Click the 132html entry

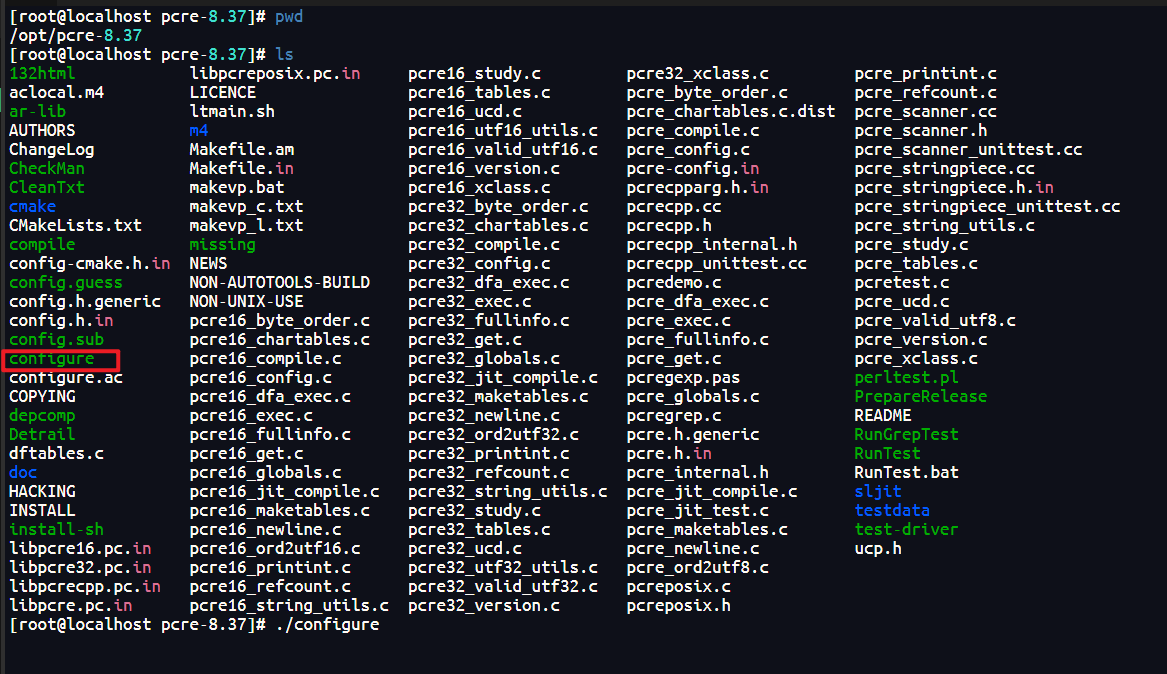pyautogui.click(x=42, y=74)
